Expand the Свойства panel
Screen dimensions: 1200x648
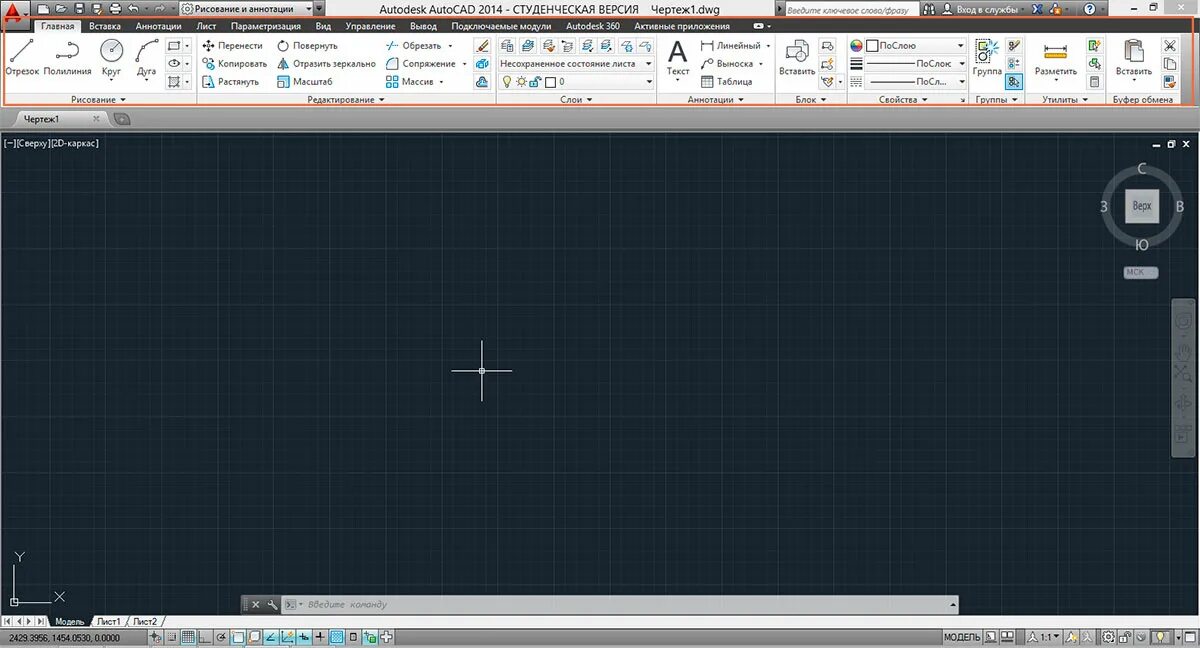pyautogui.click(x=905, y=100)
